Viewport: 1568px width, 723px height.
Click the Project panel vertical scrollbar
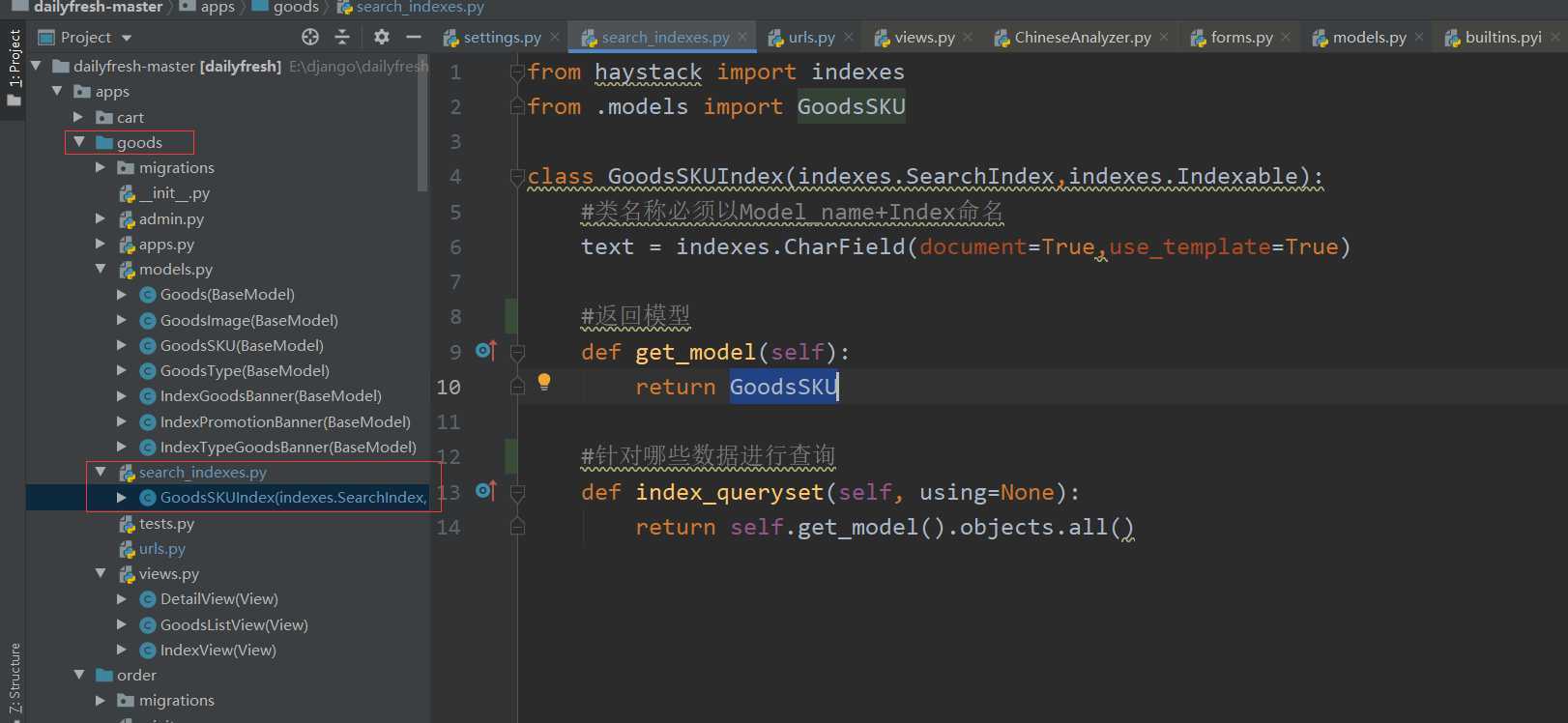422,123
